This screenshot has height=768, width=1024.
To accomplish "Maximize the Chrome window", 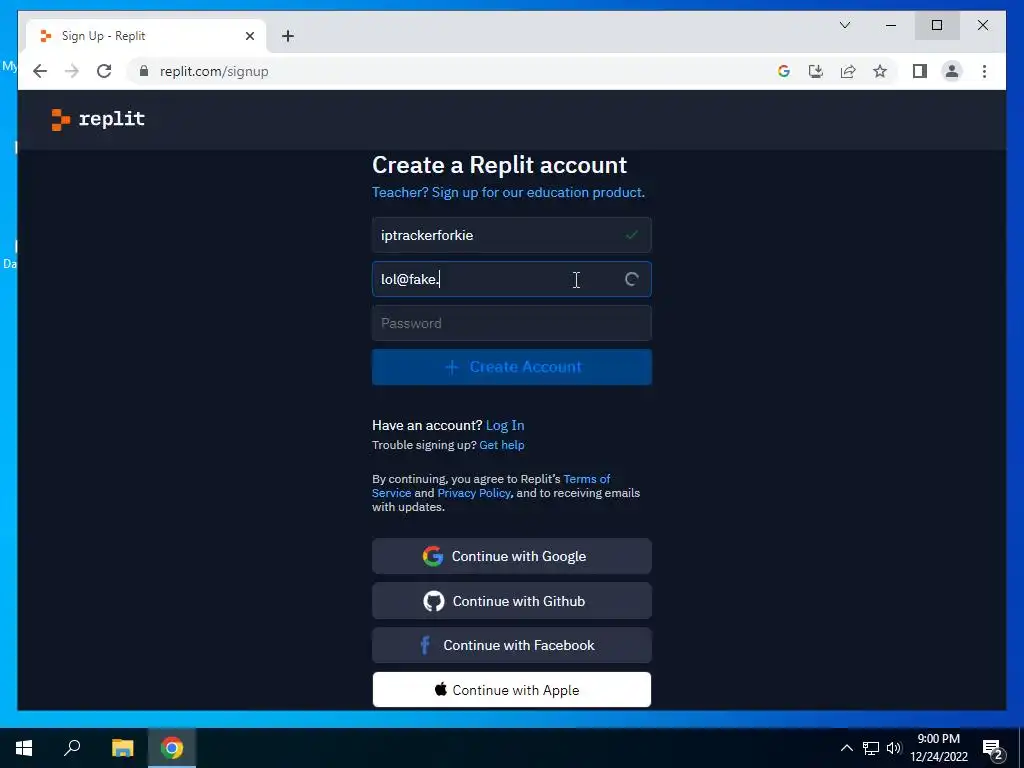I will point(937,25).
